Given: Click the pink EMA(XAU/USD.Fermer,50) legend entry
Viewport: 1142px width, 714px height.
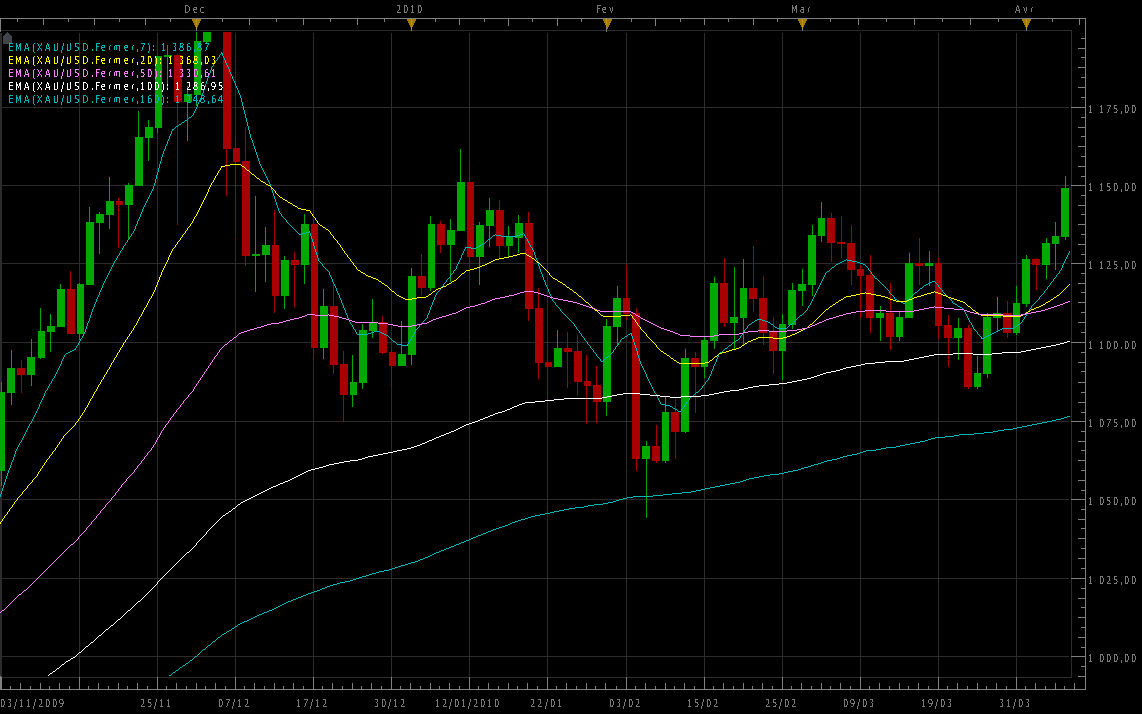Looking at the screenshot, I should tap(113, 74).
